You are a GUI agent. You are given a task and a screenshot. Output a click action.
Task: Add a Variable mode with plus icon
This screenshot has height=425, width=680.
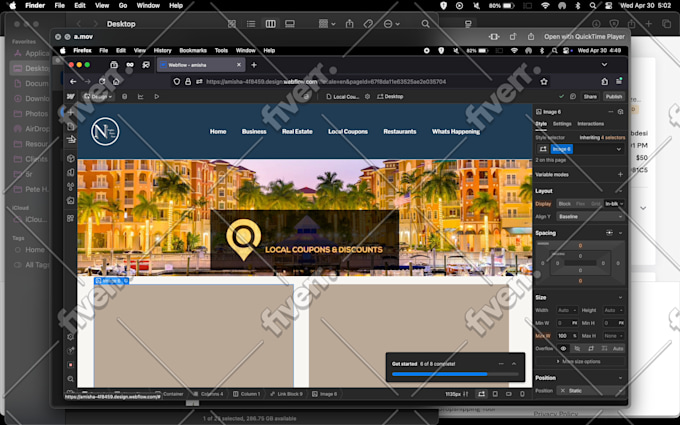pyautogui.click(x=620, y=174)
